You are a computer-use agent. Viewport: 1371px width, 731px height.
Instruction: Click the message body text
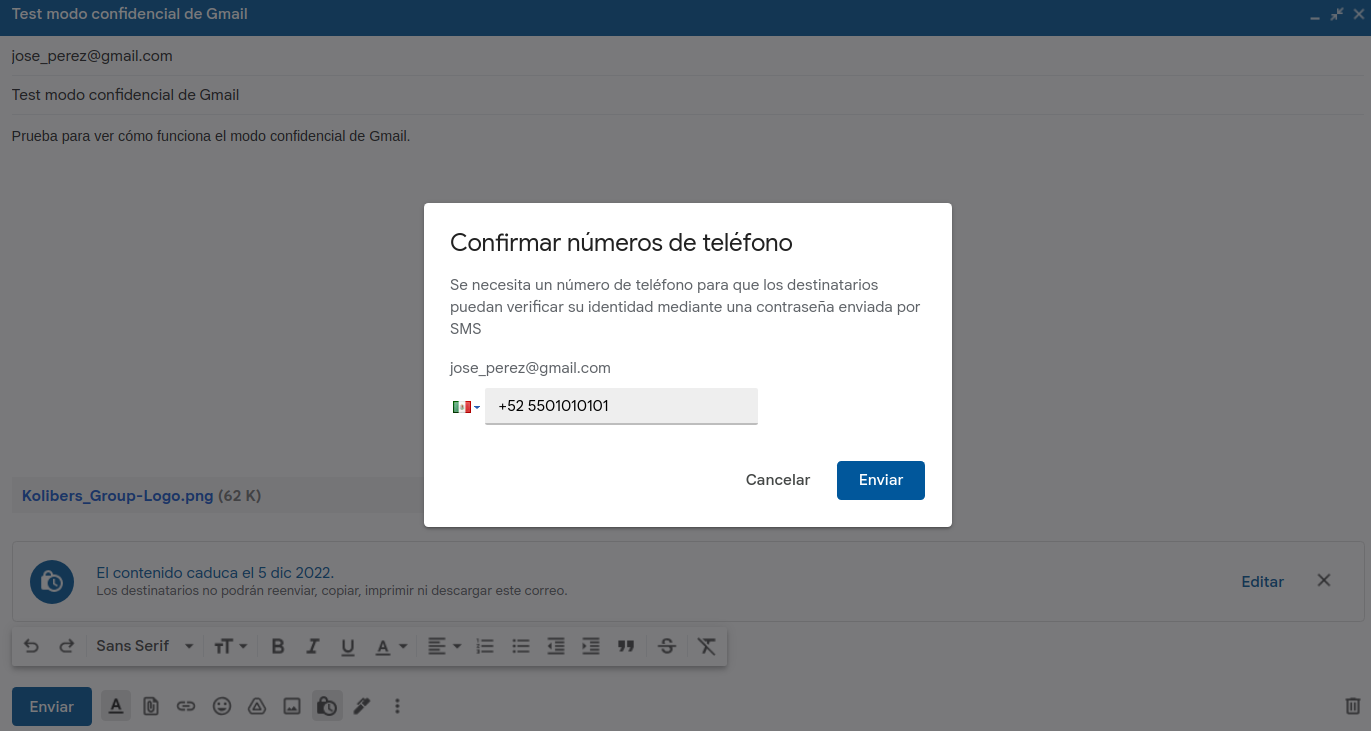click(x=211, y=136)
